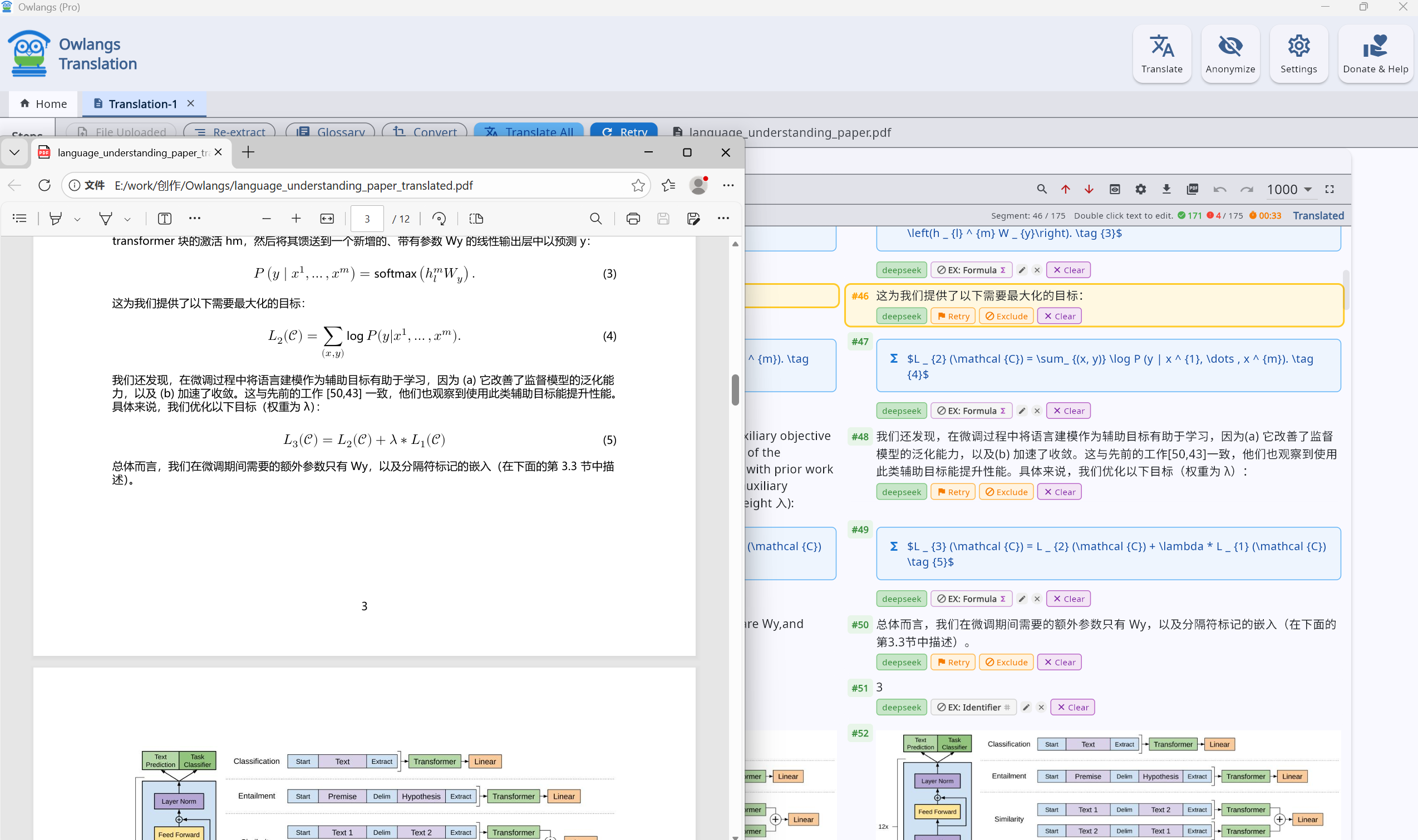Toggle the EX: Identifier tag on segment #51
The height and width of the screenshot is (840, 1418).
click(973, 708)
